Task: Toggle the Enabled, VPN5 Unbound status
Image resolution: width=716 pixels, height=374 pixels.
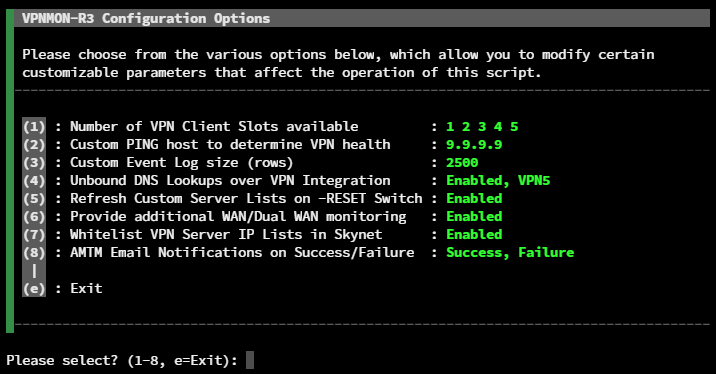Action: coord(498,181)
